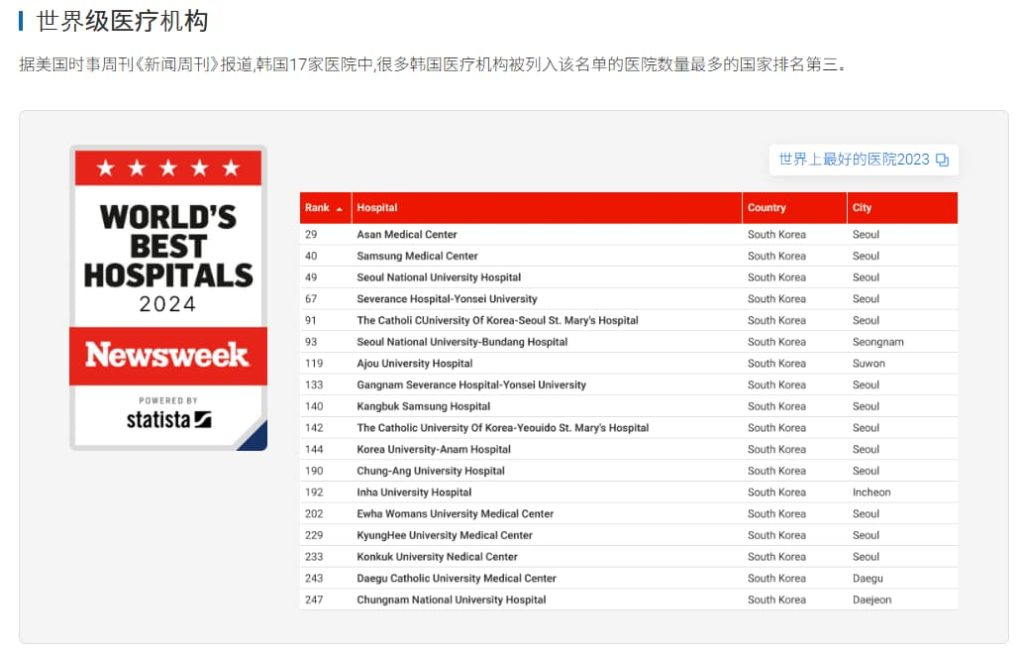The width and height of the screenshot is (1024, 654).
Task: Click the Country column header
Action: pyautogui.click(x=766, y=208)
